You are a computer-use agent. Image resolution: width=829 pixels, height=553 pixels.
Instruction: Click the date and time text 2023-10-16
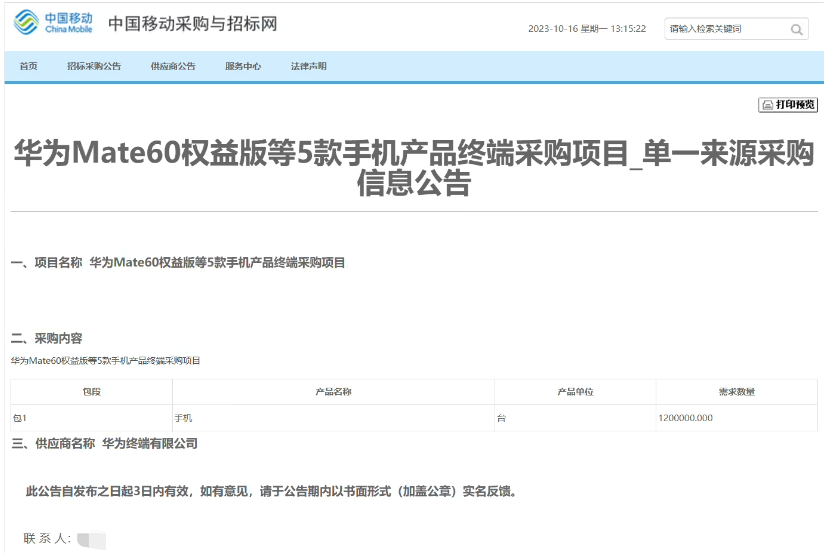(x=587, y=29)
